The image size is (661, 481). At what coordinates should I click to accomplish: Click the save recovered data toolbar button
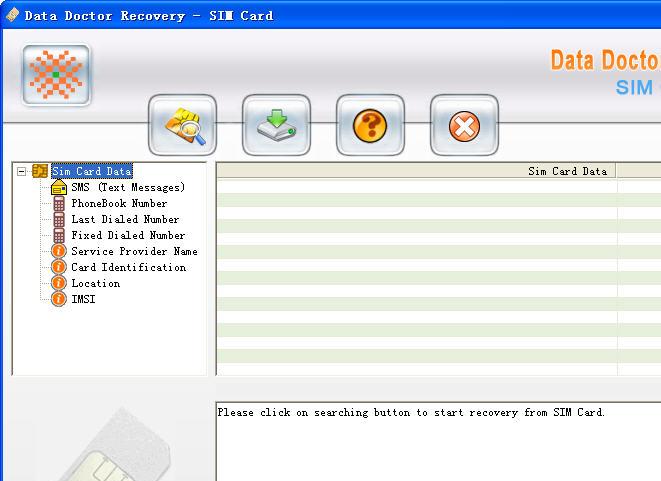pos(276,125)
